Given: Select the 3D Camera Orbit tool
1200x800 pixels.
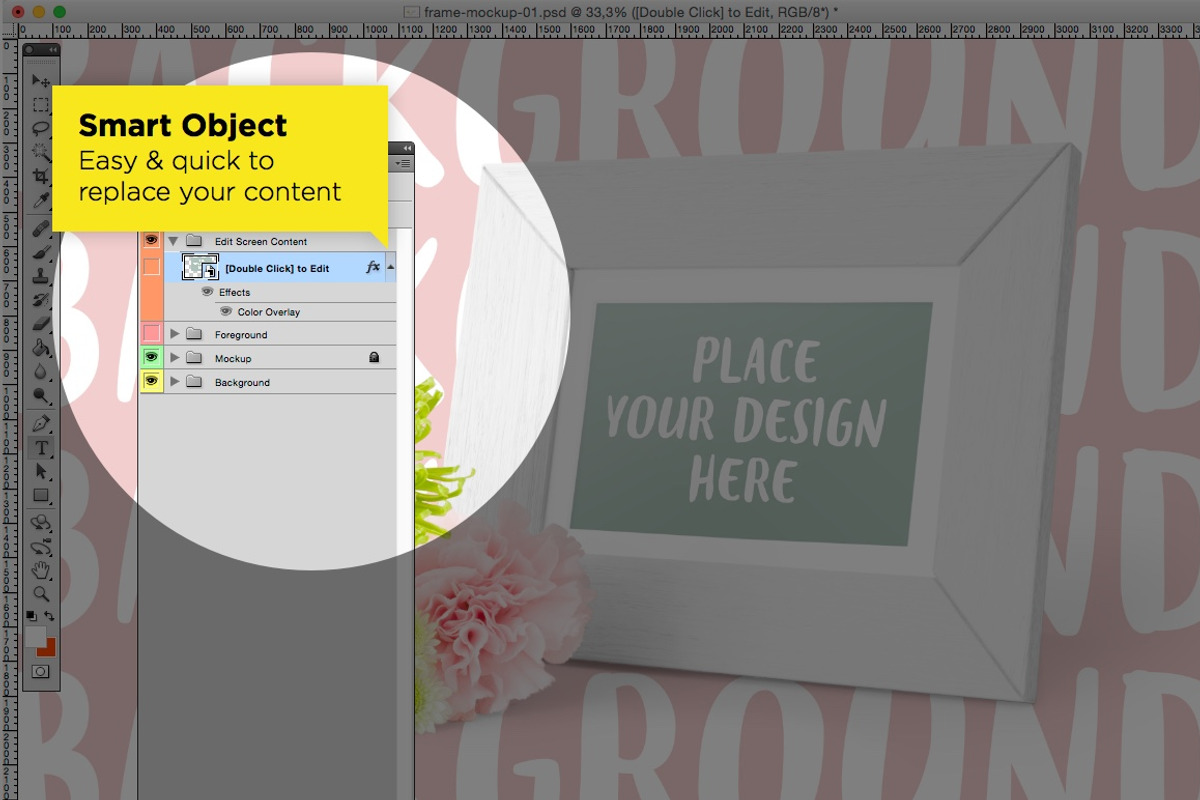Looking at the screenshot, I should click(41, 547).
